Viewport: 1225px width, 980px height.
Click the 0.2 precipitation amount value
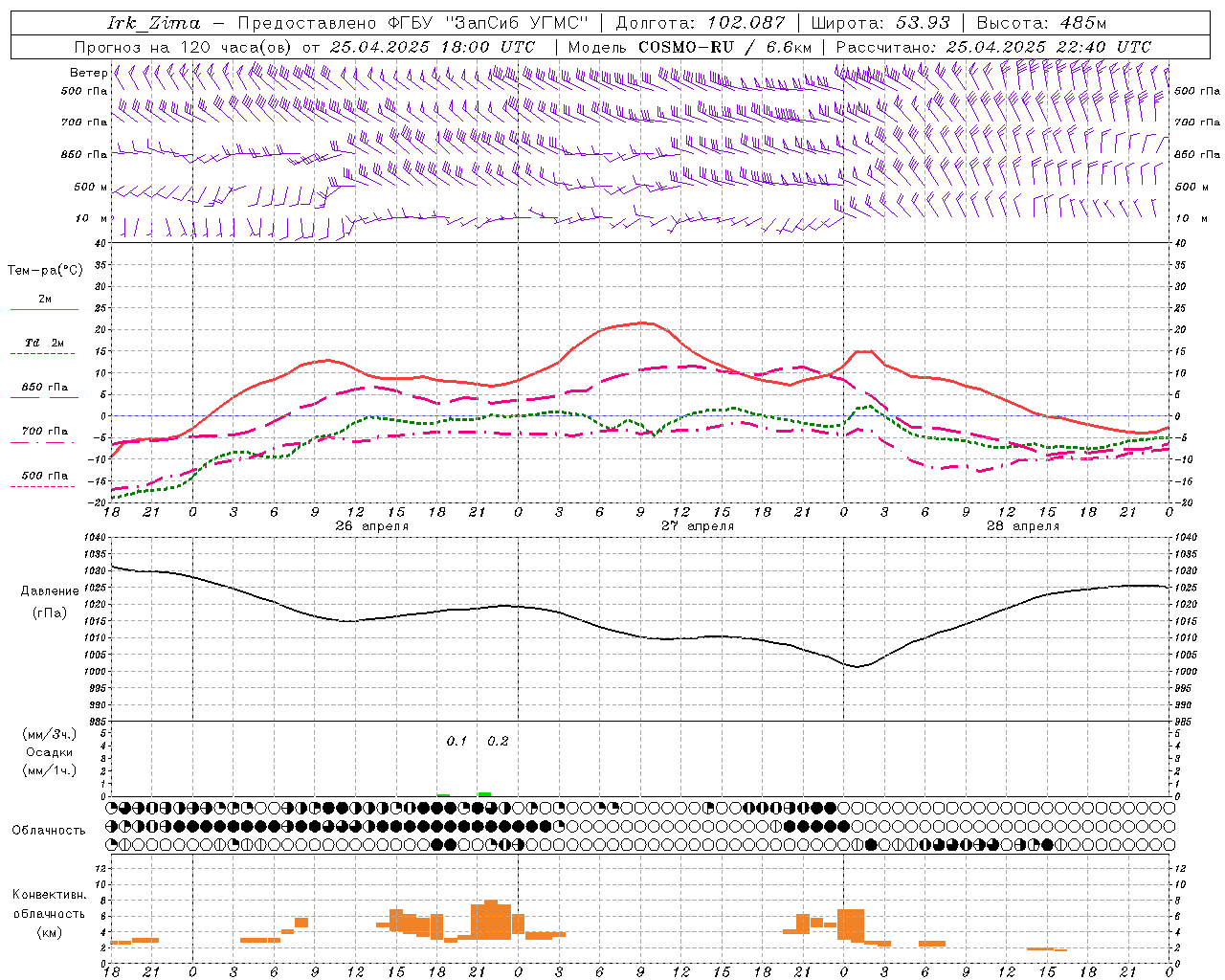click(x=498, y=742)
